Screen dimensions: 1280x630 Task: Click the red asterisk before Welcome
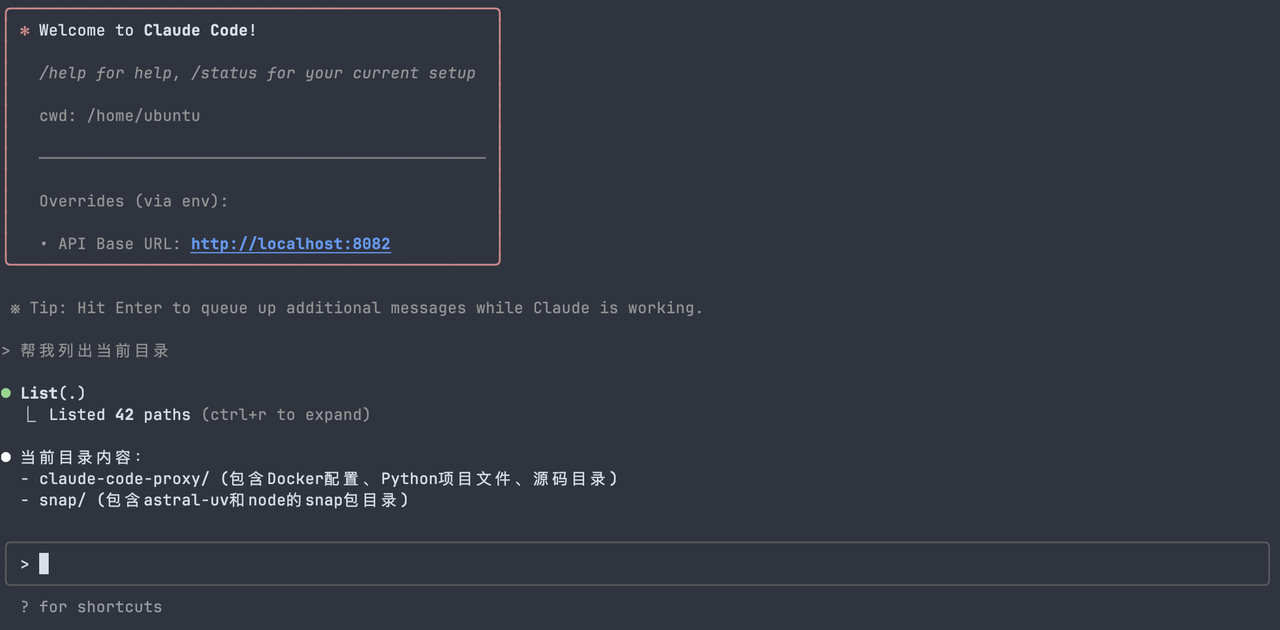(25, 31)
